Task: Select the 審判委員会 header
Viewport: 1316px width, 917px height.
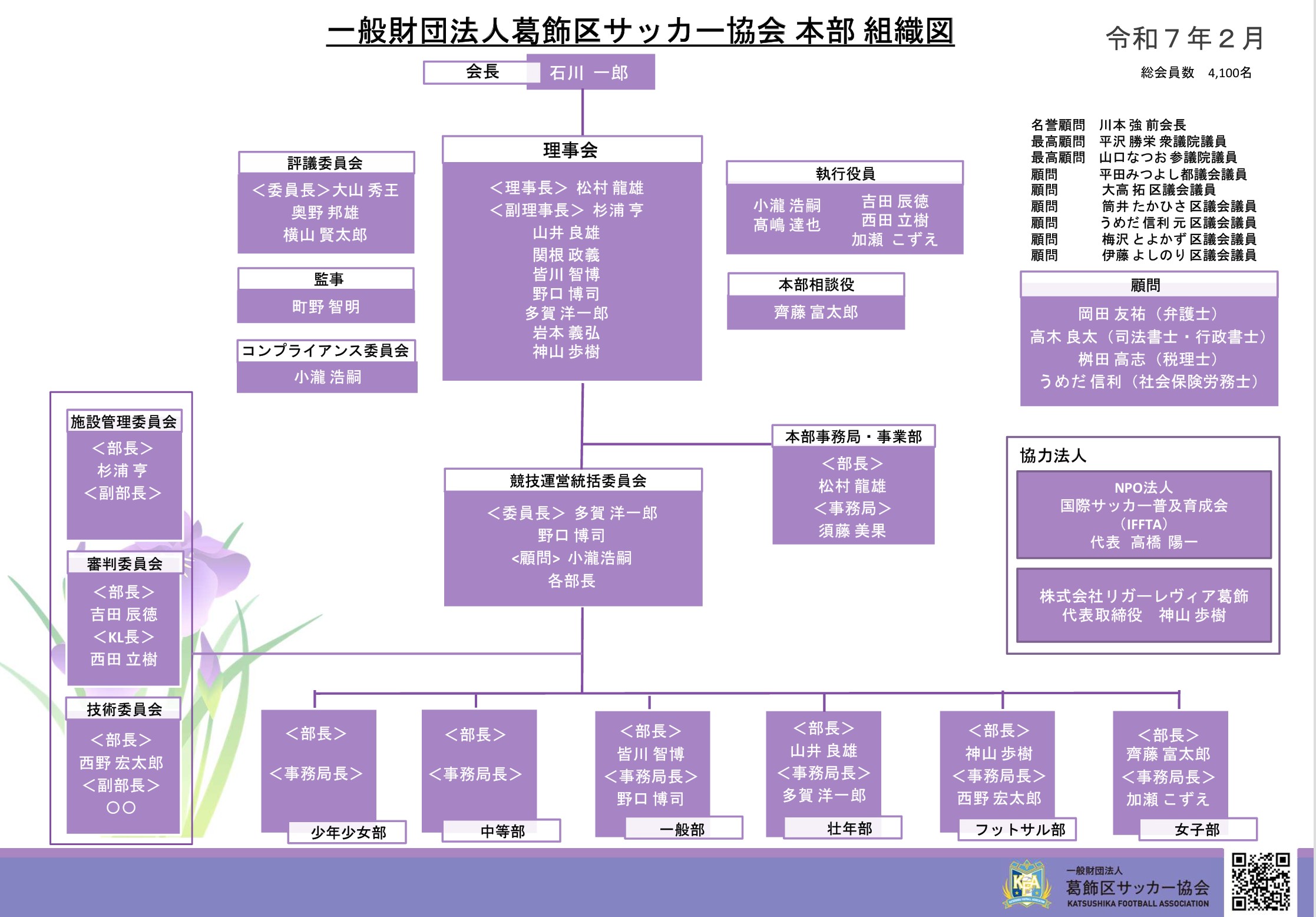Action: (124, 564)
